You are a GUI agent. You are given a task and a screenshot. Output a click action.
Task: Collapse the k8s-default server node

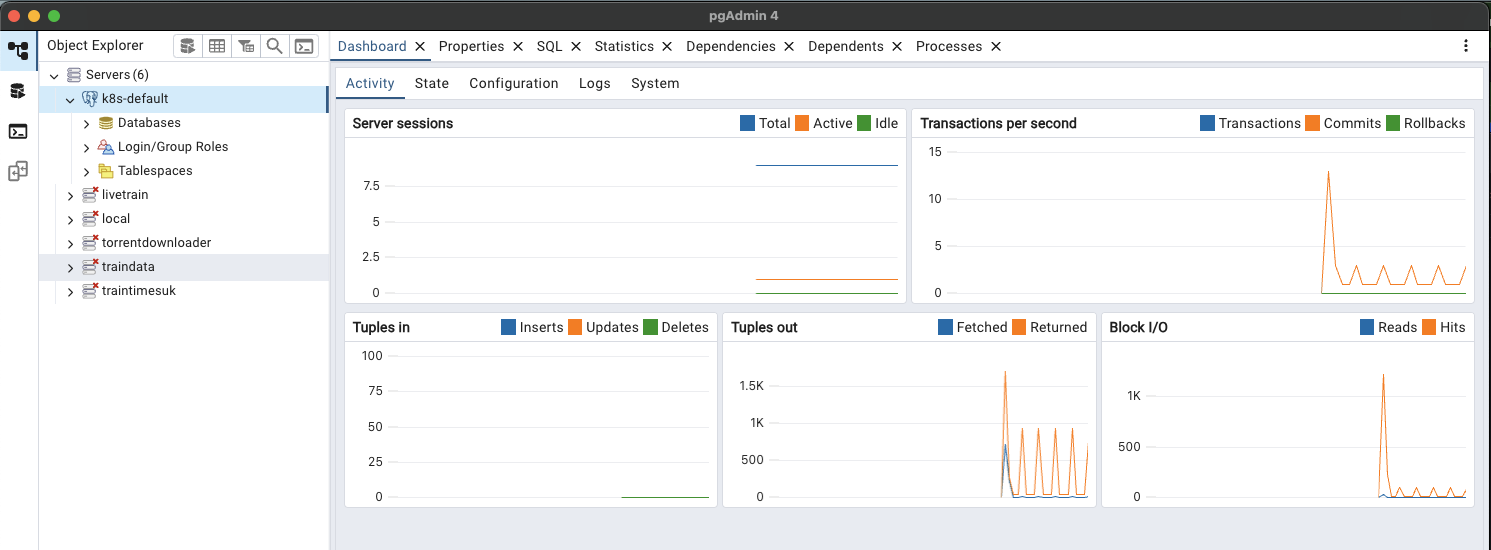(70, 100)
